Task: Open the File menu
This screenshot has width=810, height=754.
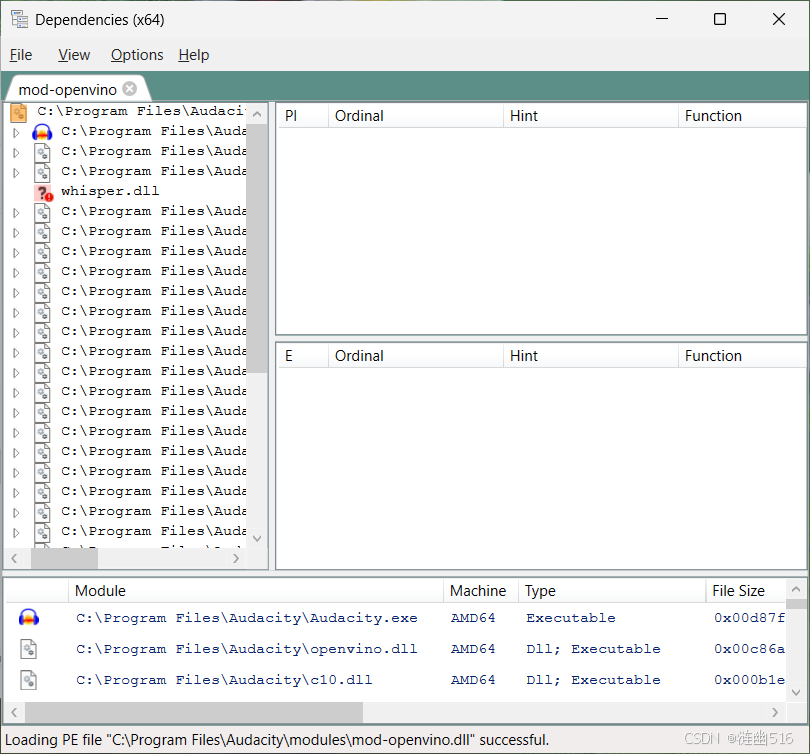Action: tap(21, 55)
